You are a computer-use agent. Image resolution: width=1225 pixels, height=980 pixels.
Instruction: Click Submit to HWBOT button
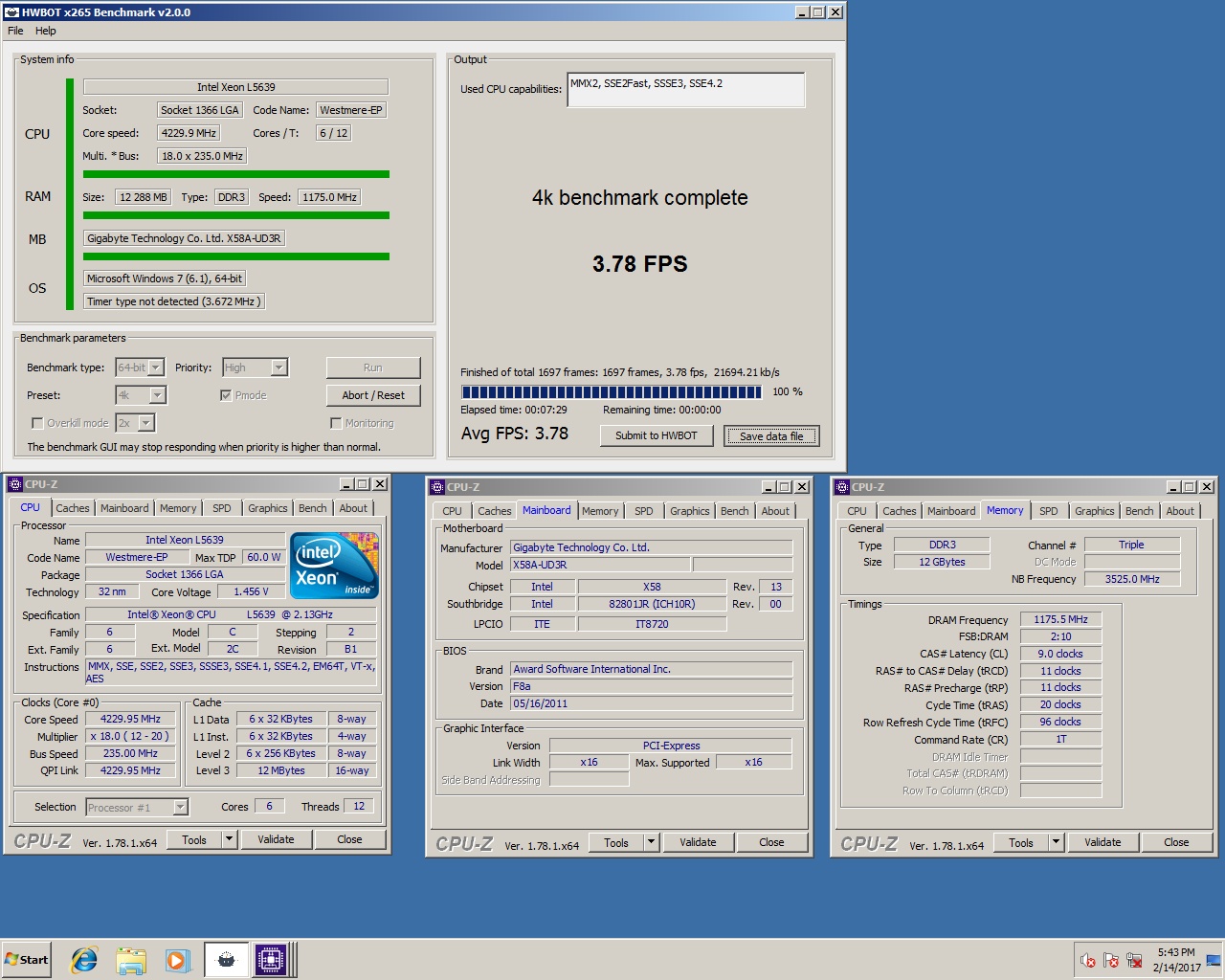(657, 435)
